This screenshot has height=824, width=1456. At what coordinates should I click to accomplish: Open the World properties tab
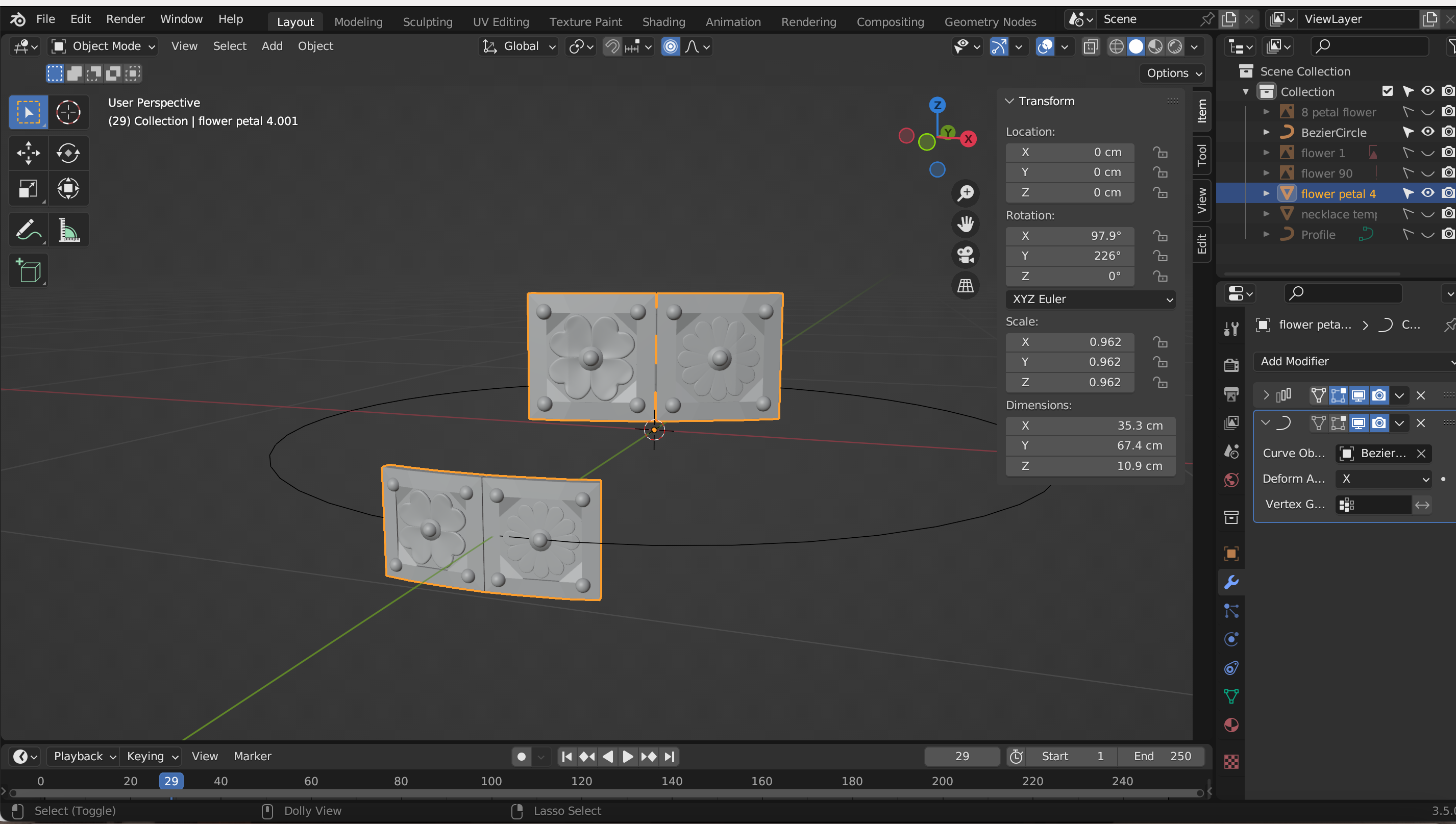click(x=1231, y=481)
